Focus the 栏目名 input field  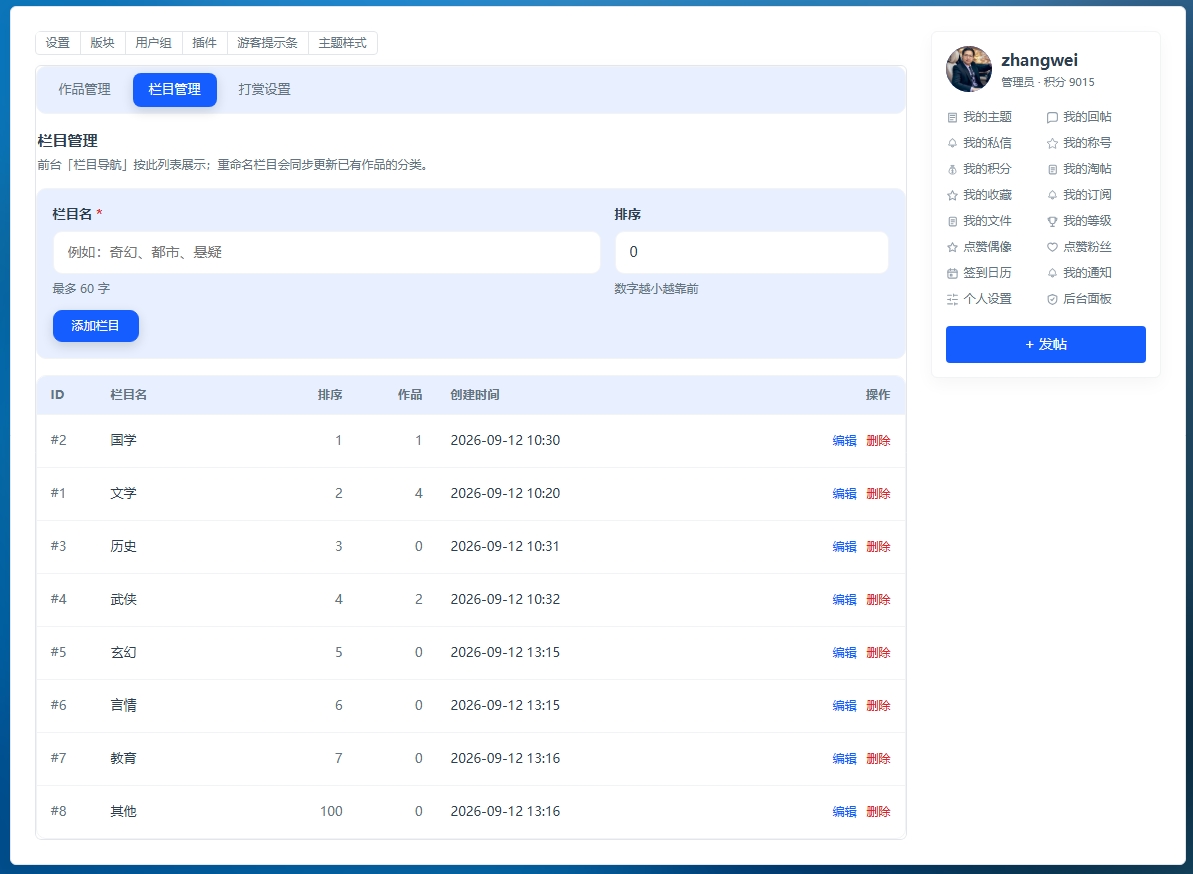[x=326, y=253]
